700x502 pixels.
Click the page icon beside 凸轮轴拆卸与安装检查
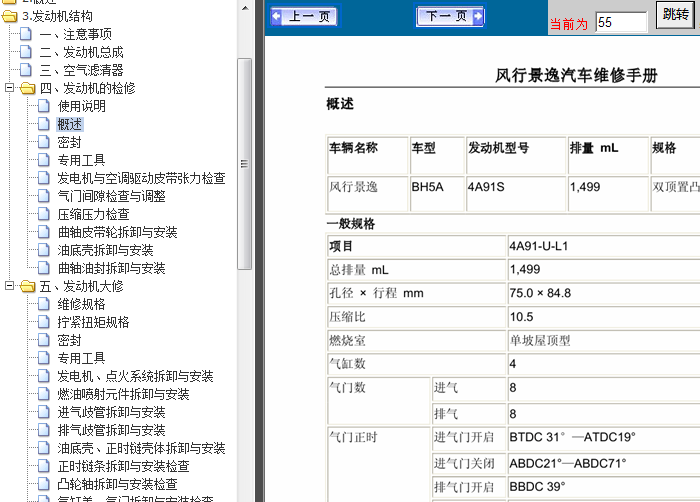pos(44,484)
